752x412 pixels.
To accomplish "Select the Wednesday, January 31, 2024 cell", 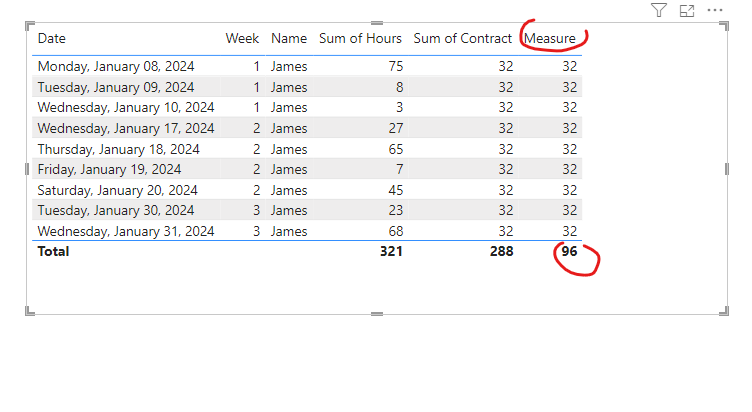I will [x=126, y=232].
